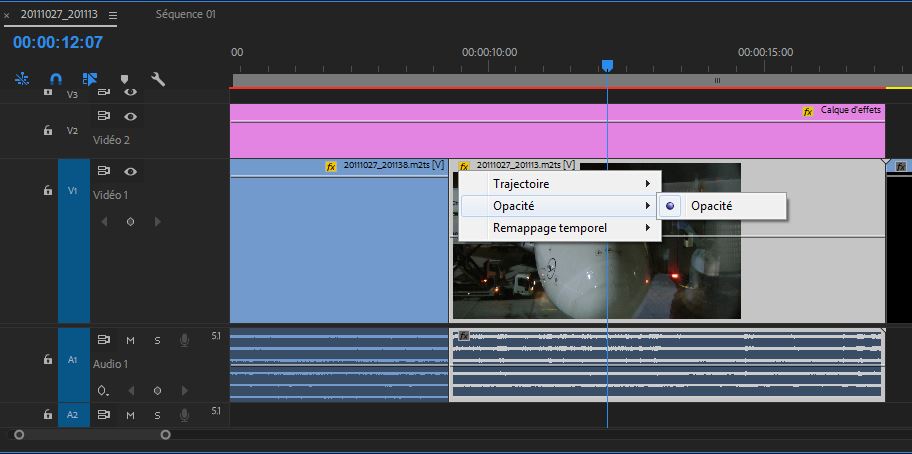Enable voice-over microphone on Audio 1
912x454 pixels.
click(x=184, y=341)
